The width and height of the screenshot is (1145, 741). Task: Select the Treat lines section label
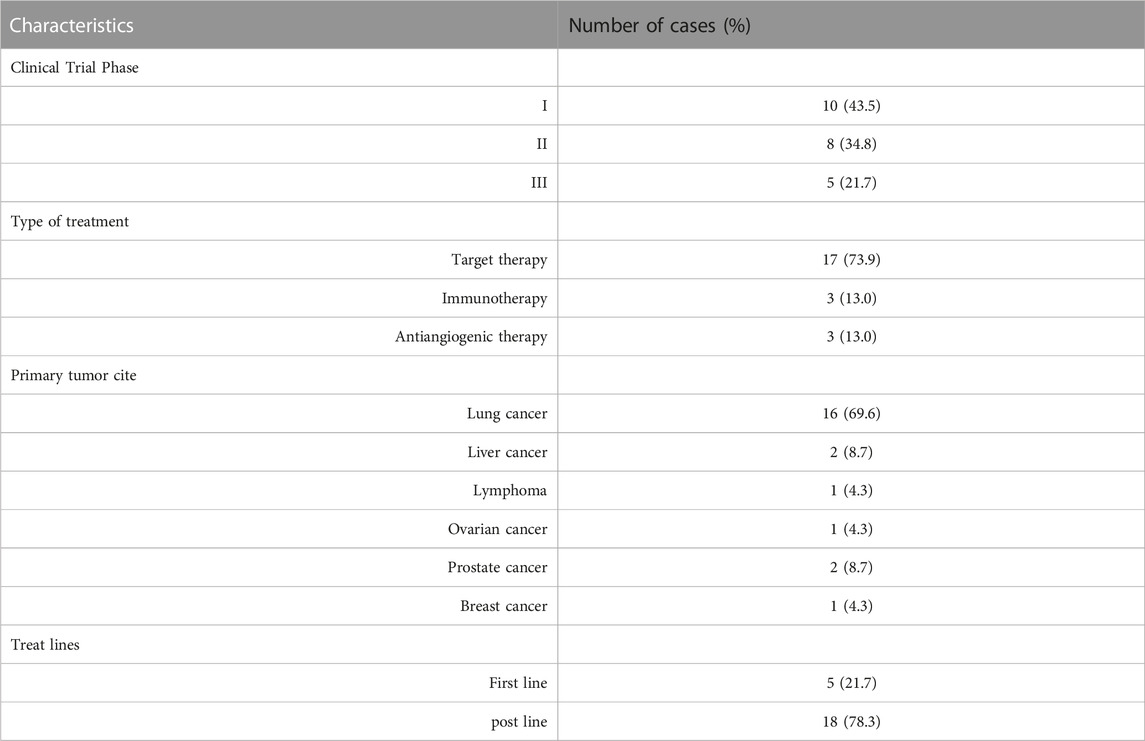[x=45, y=645]
